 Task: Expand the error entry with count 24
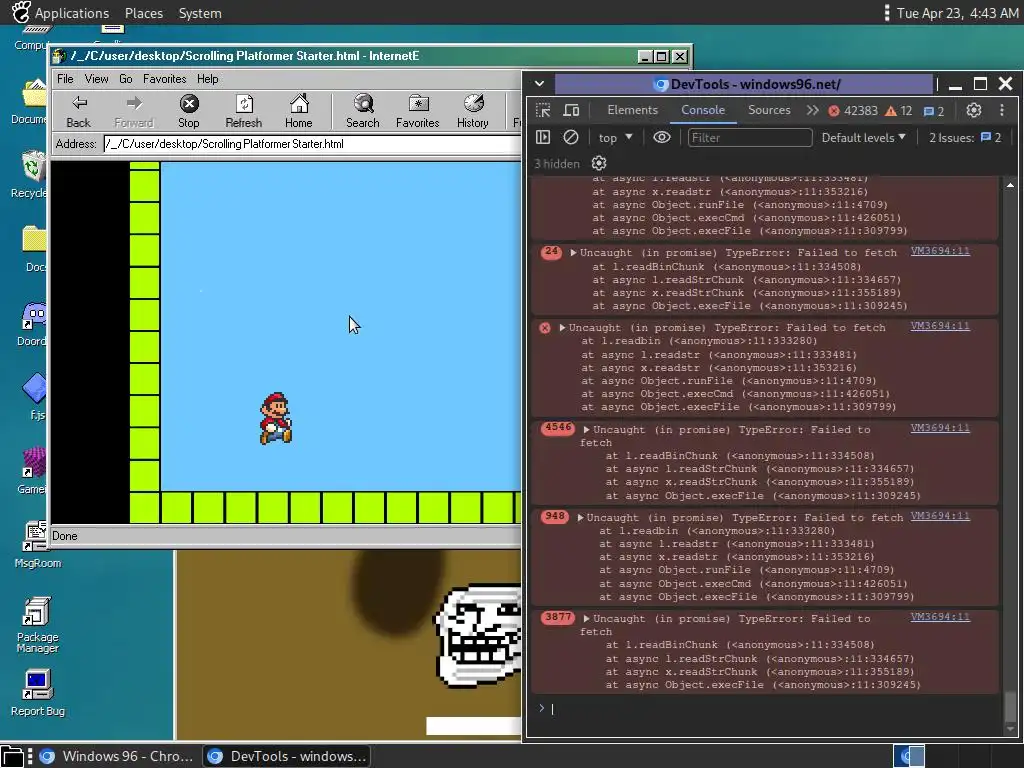(x=573, y=253)
